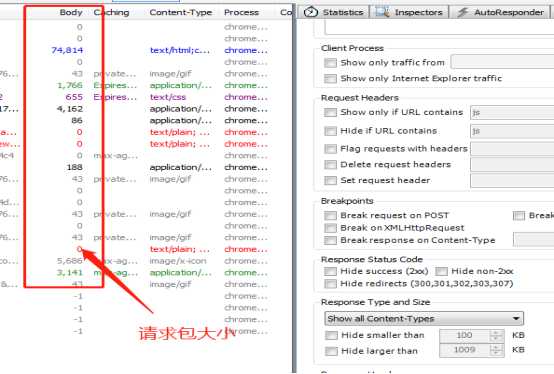Screen dimensions: 554x374
Task: Enable Hide smaller than checkbox
Action: 331,335
